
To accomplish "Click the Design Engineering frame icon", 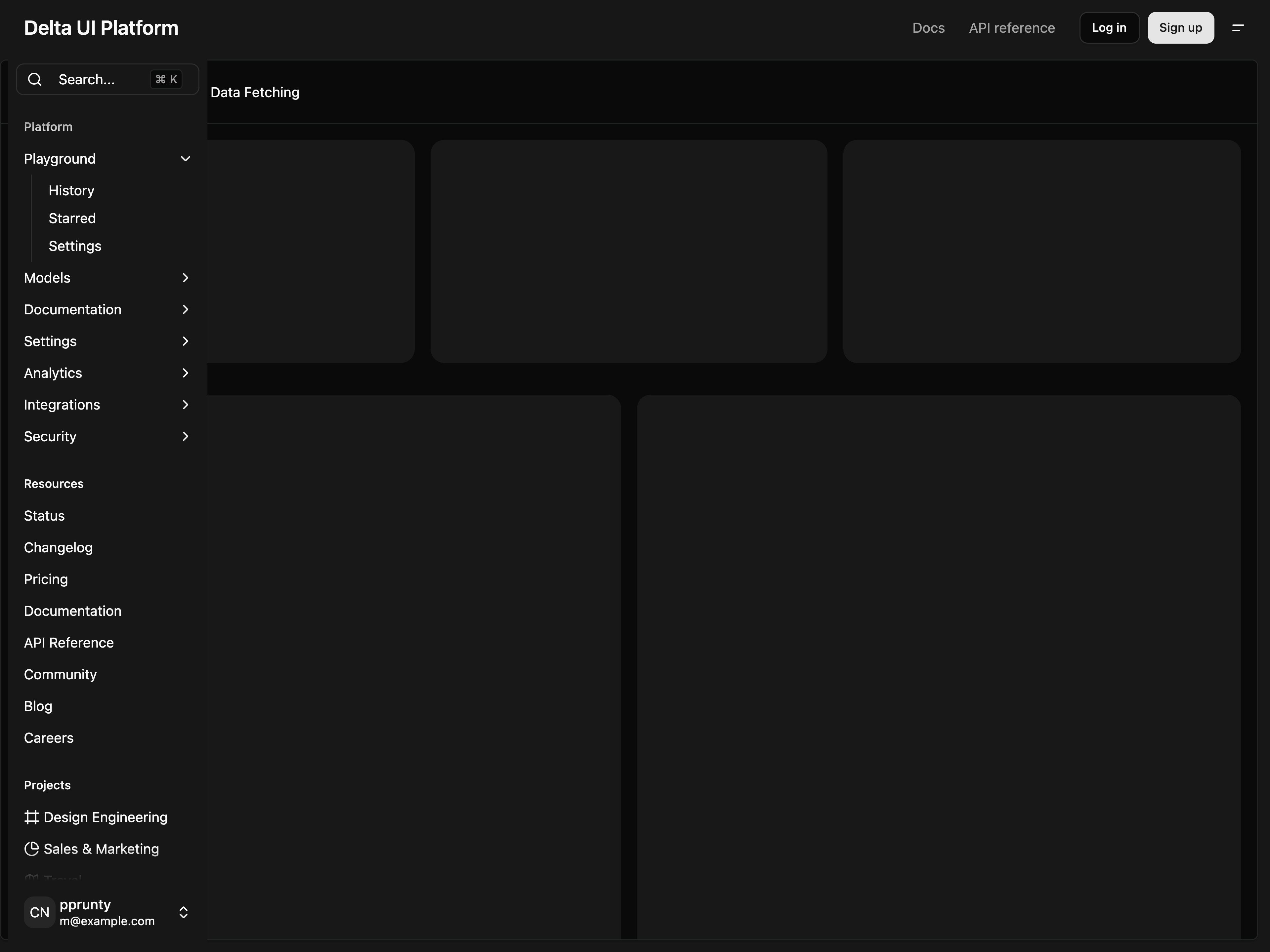I will click(31, 817).
